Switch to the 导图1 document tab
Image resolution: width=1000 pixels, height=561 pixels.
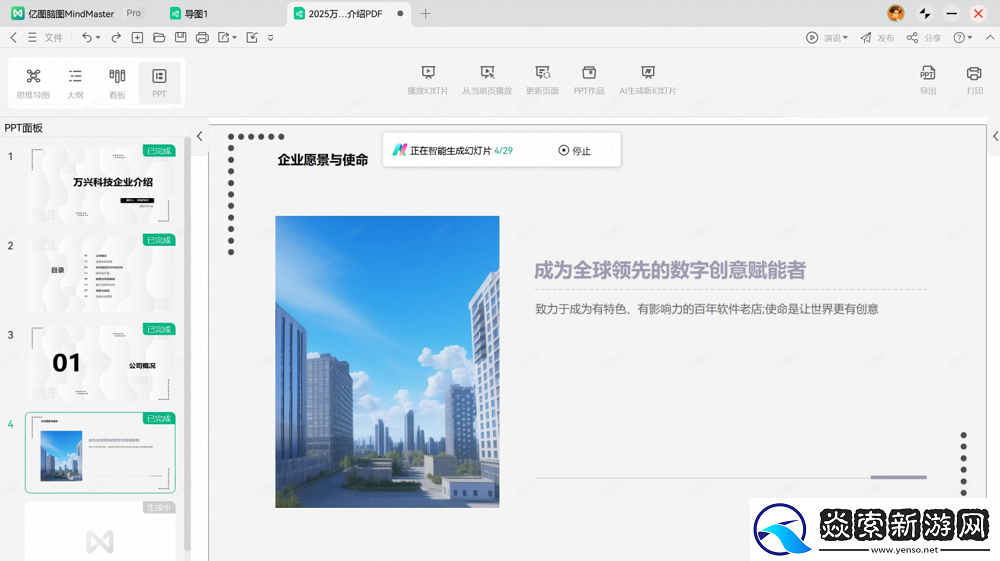click(189, 13)
